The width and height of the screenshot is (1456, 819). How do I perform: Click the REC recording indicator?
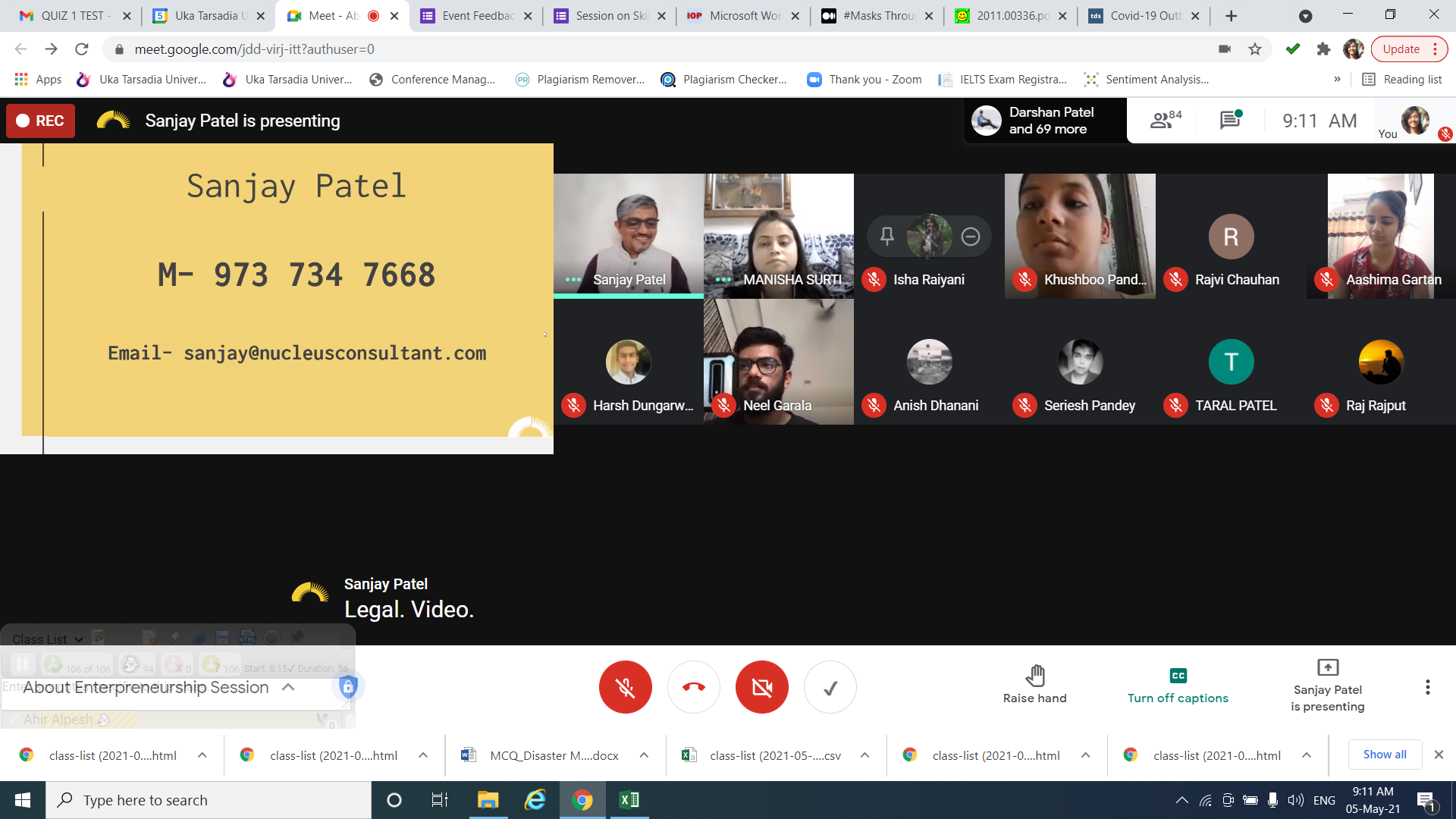(x=41, y=121)
